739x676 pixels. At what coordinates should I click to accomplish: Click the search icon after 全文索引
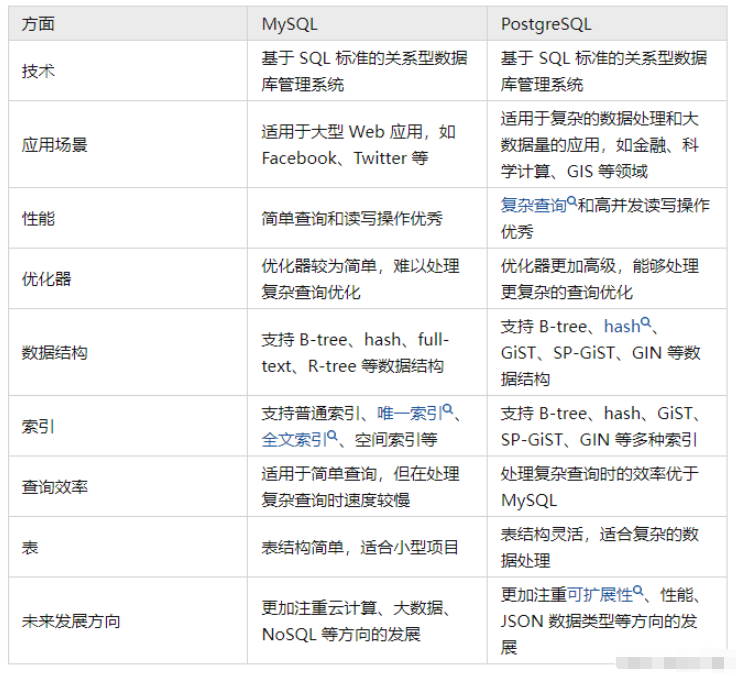[332, 436]
